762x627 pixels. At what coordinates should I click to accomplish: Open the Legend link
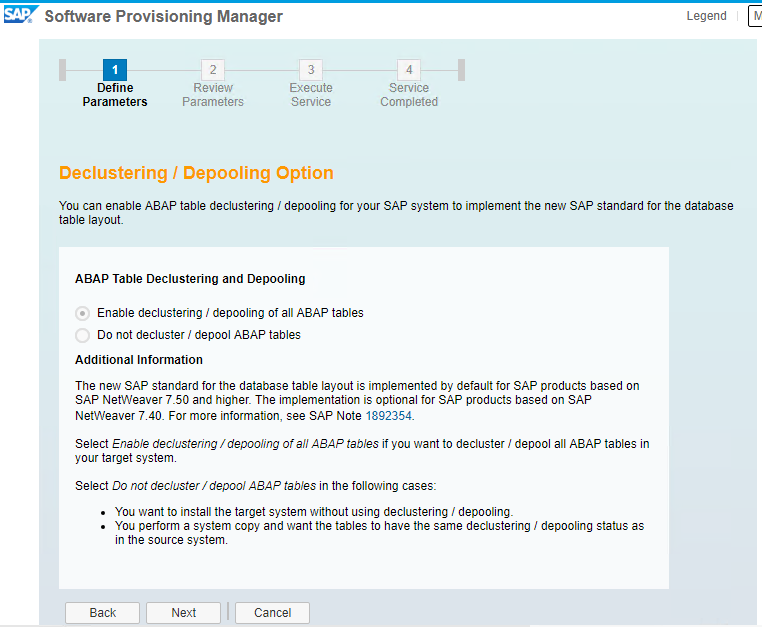(706, 16)
